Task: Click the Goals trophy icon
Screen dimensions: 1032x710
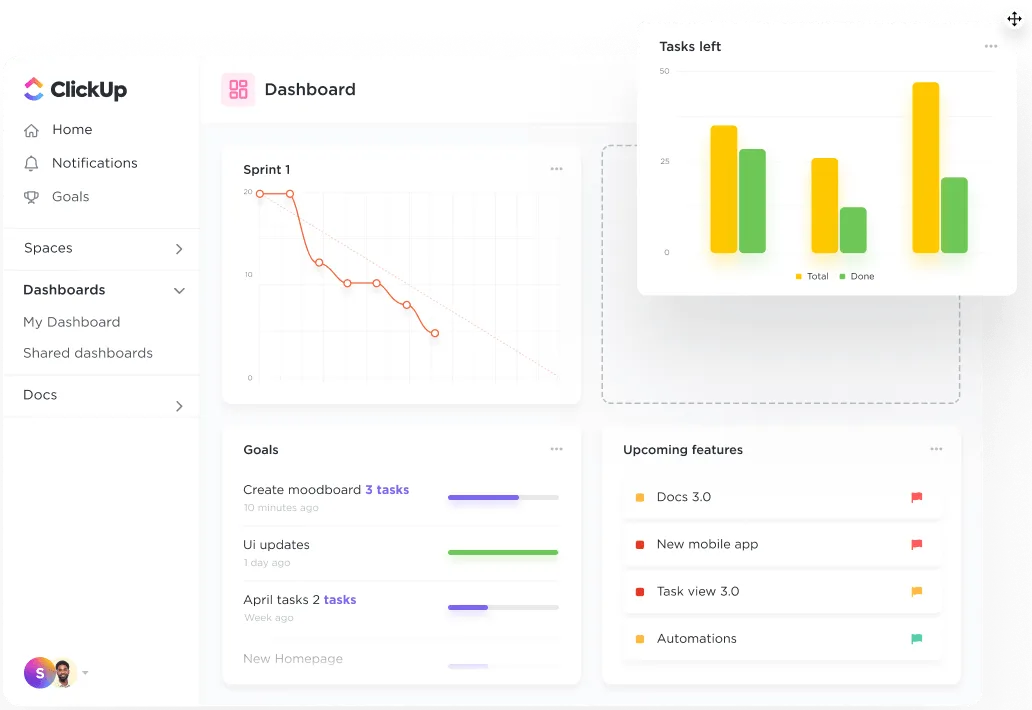Action: 31,197
